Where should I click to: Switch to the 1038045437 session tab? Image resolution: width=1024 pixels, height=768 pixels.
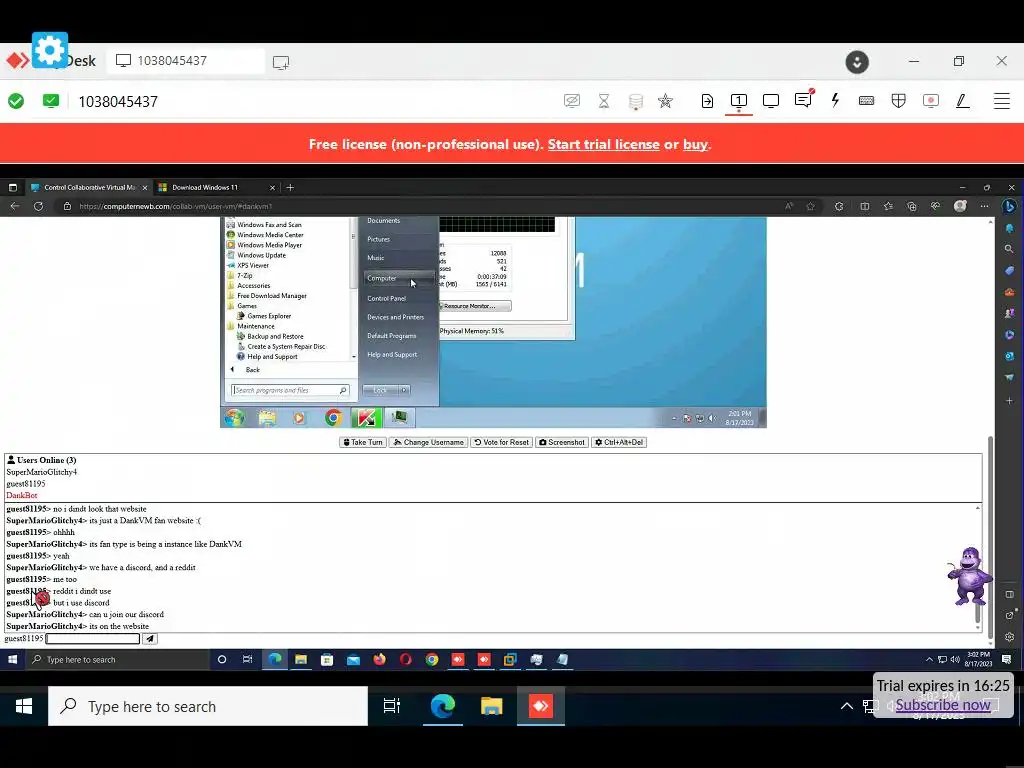coord(186,61)
